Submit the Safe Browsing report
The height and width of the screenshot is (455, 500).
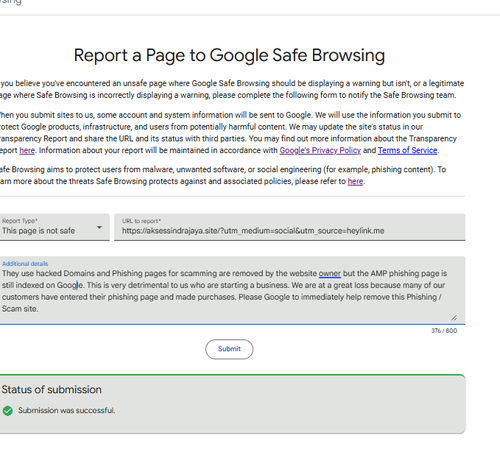229,349
